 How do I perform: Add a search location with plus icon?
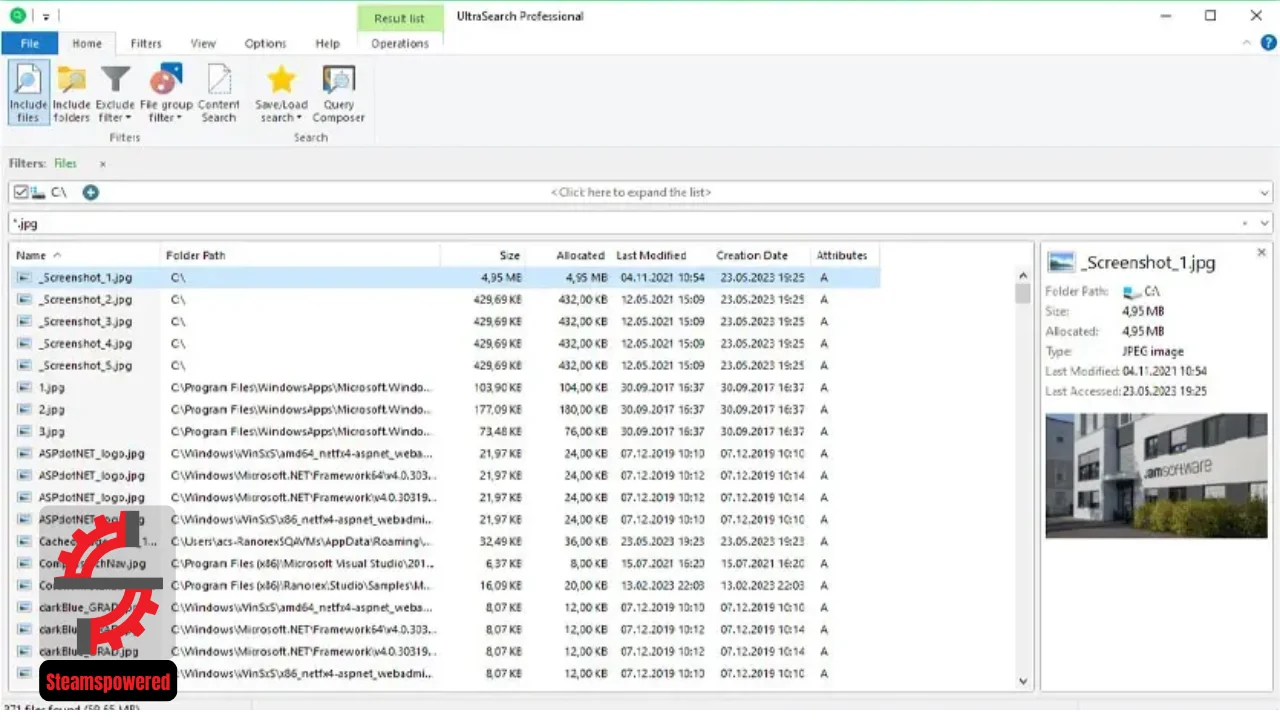click(90, 192)
